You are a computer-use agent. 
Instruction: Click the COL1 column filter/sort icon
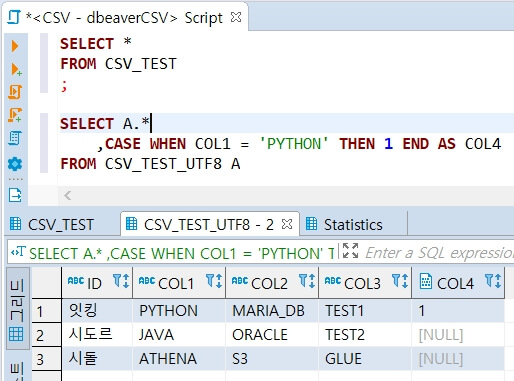(x=214, y=281)
